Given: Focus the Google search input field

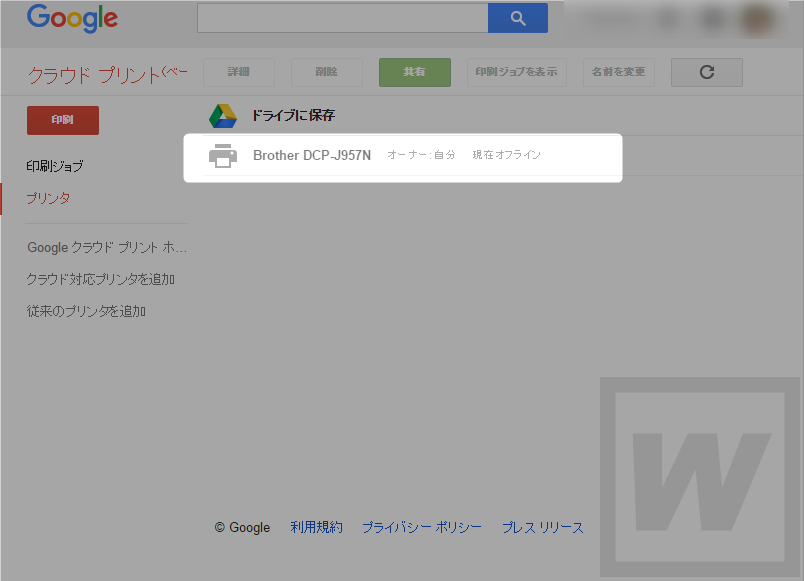Looking at the screenshot, I should (343, 18).
